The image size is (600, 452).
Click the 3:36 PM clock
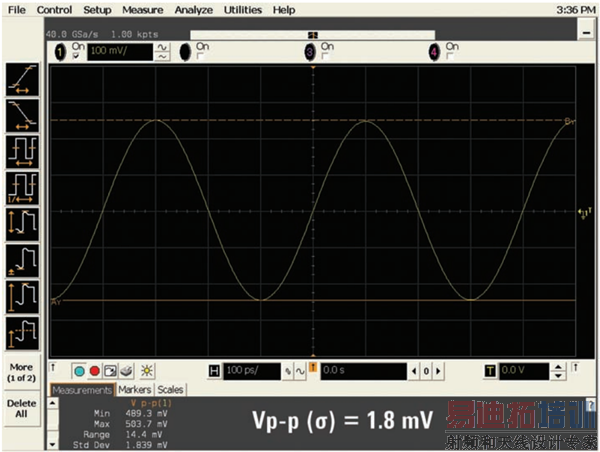[x=575, y=10]
